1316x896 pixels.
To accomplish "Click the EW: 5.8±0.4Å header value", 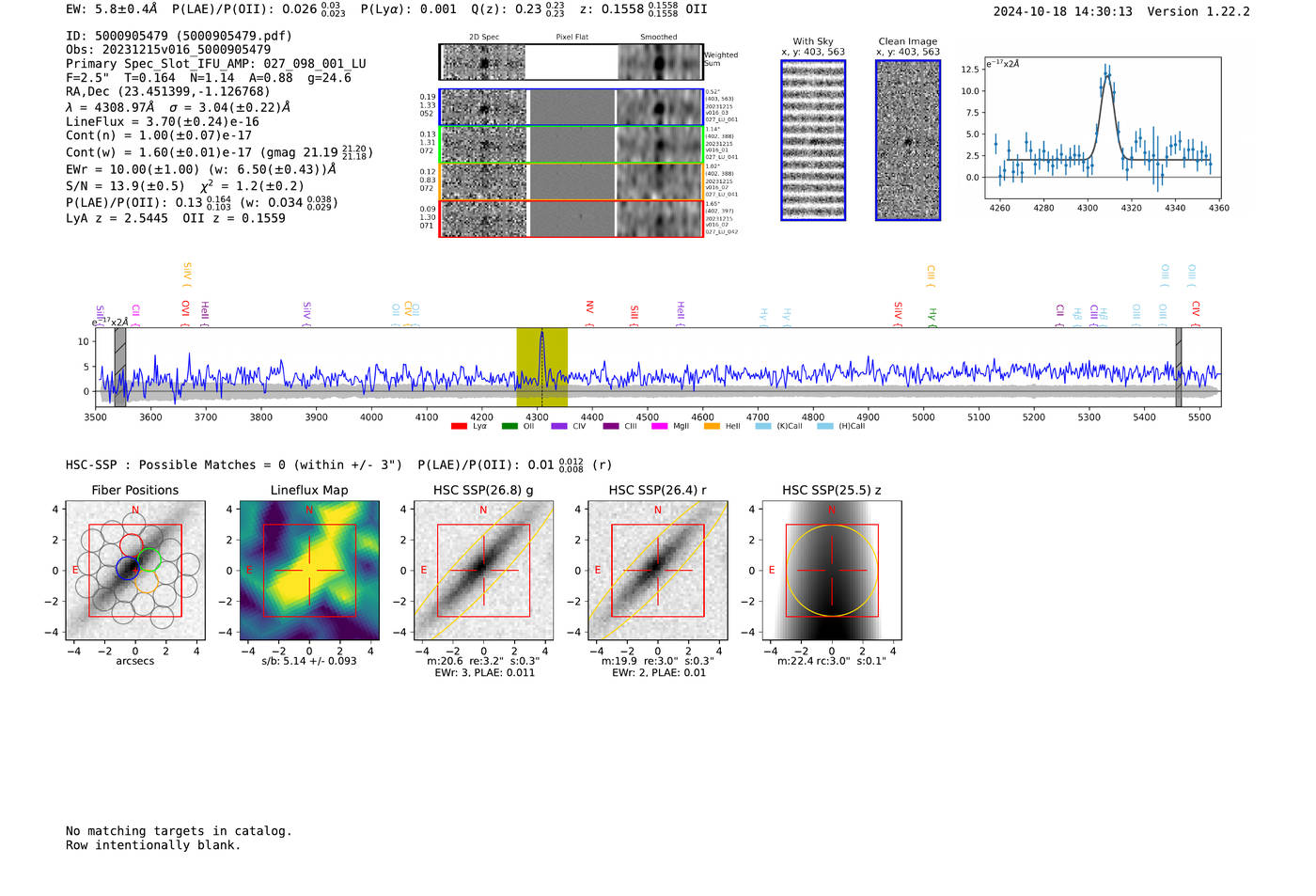I will point(112,9).
